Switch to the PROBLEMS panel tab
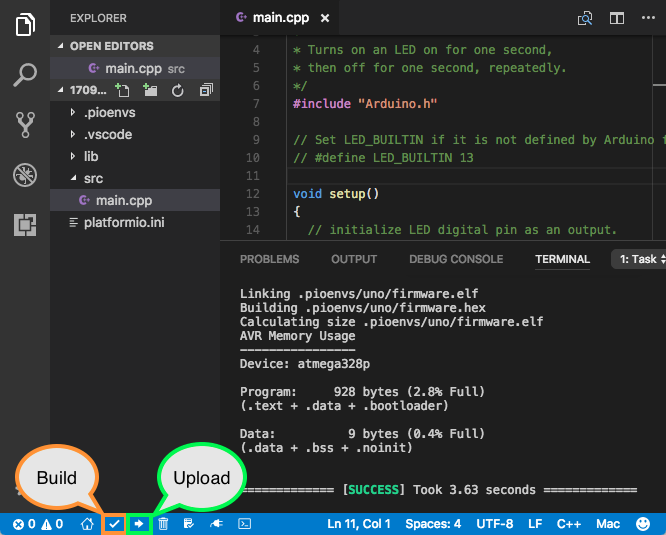Screen dimensions: 666x535 (x=269, y=259)
